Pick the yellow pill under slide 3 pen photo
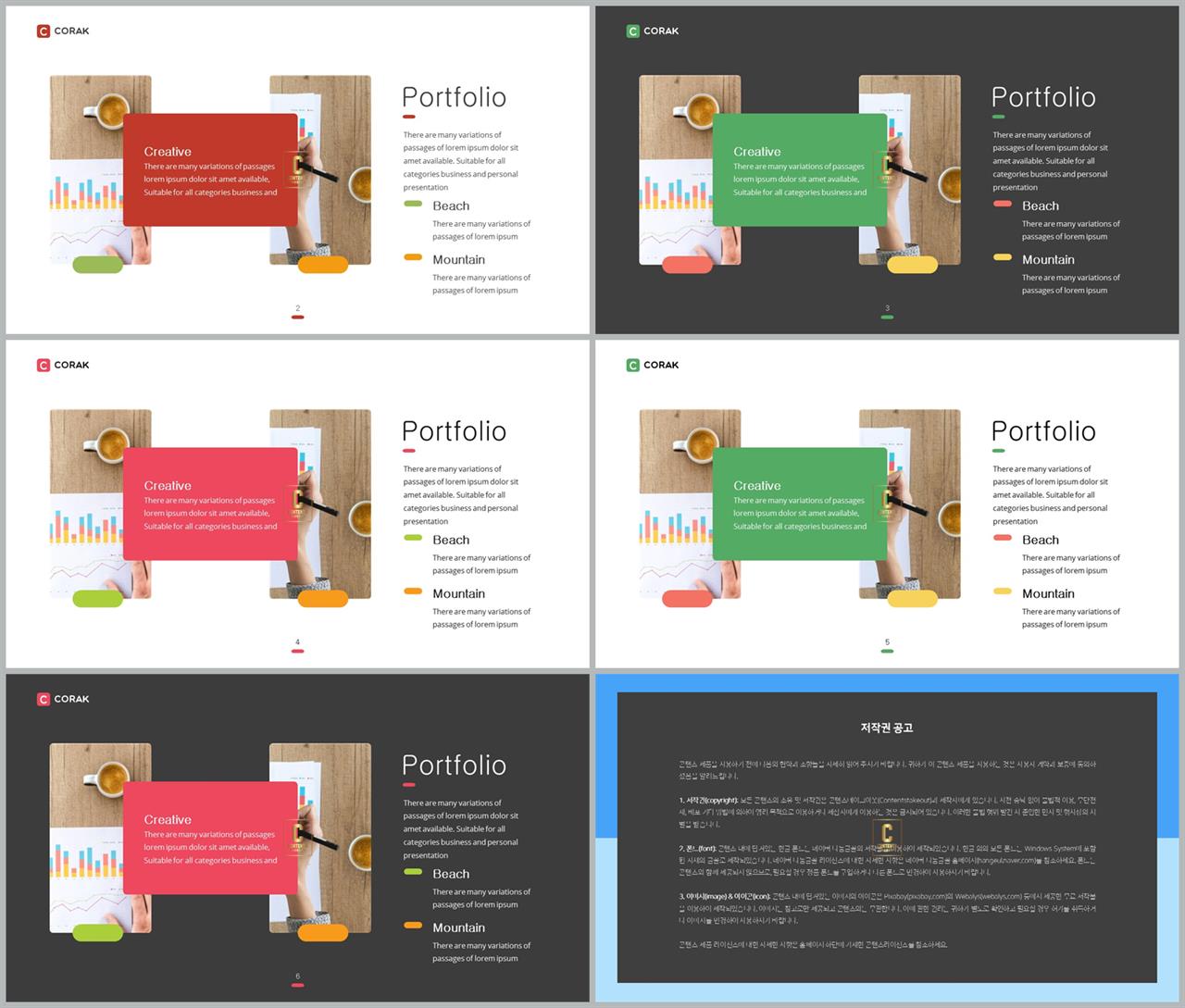1185x1008 pixels. point(913,265)
